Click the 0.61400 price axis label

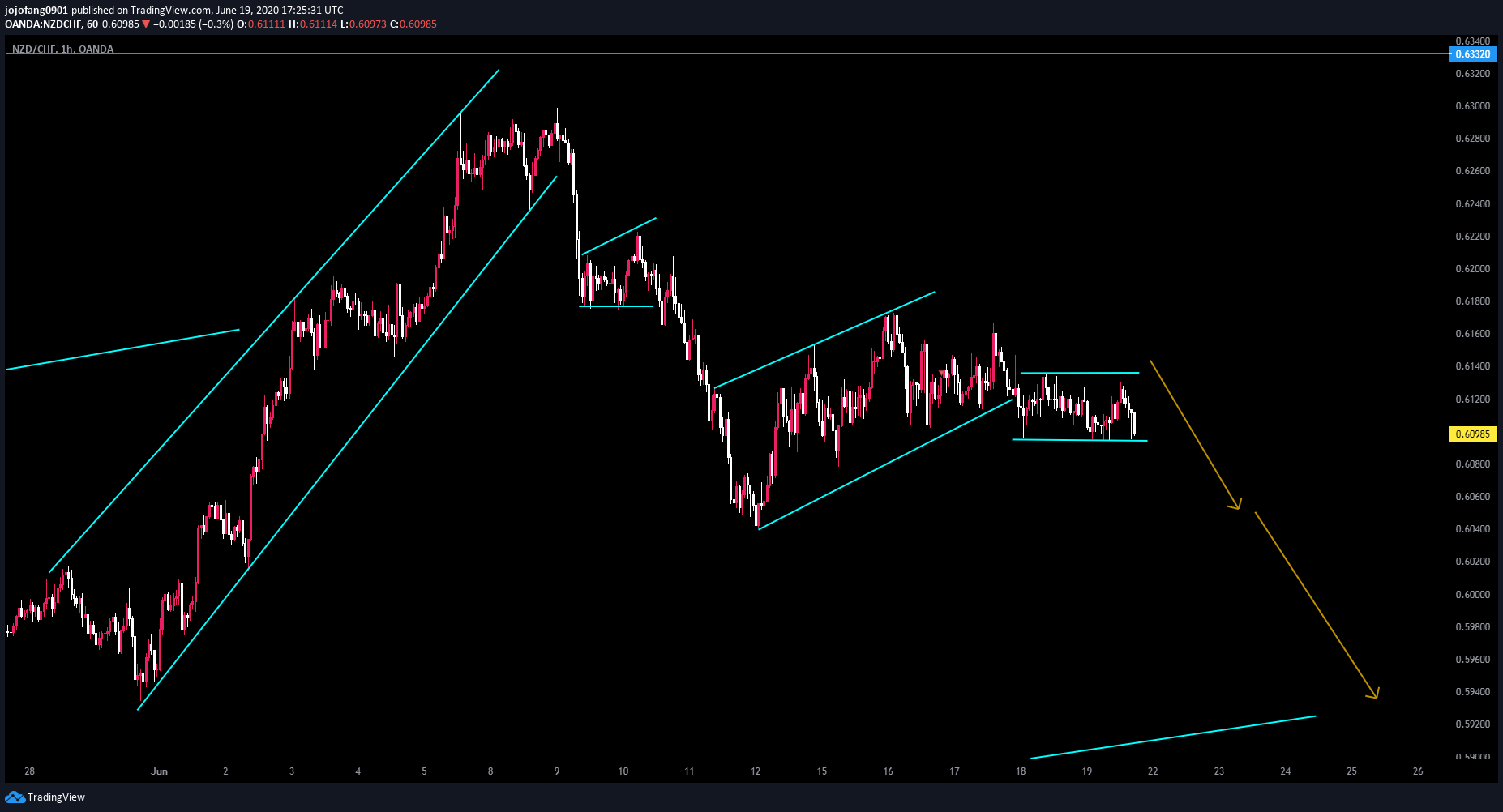(1472, 366)
